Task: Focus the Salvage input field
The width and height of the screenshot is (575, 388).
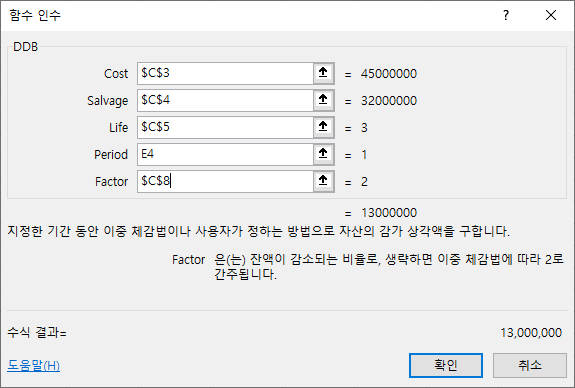Action: (225, 100)
